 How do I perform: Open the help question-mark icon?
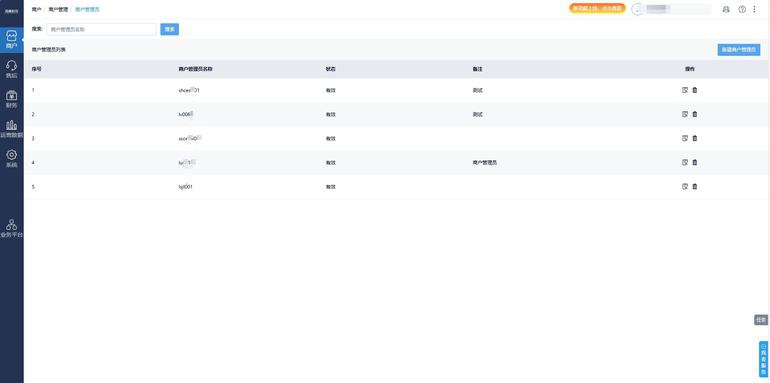[742, 9]
